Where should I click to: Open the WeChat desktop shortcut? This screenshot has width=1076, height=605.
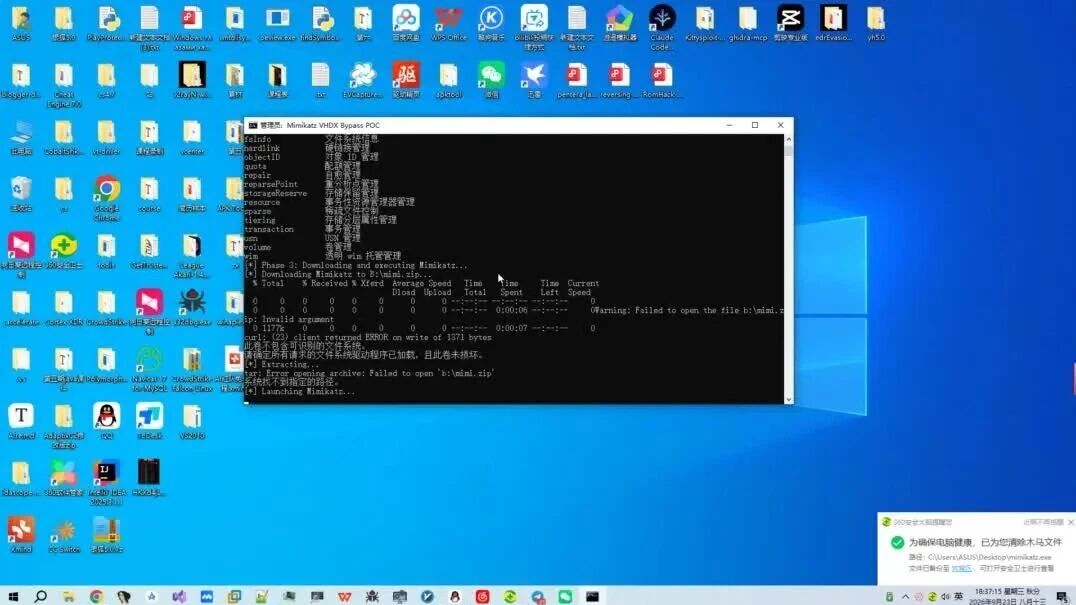pyautogui.click(x=491, y=80)
